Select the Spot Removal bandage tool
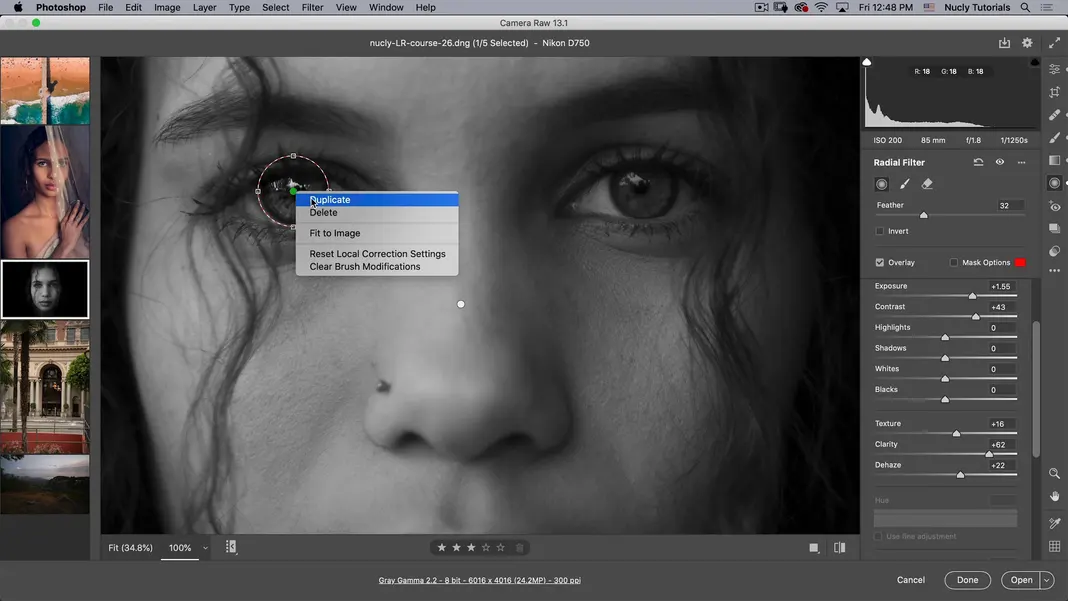 coord(1054,114)
